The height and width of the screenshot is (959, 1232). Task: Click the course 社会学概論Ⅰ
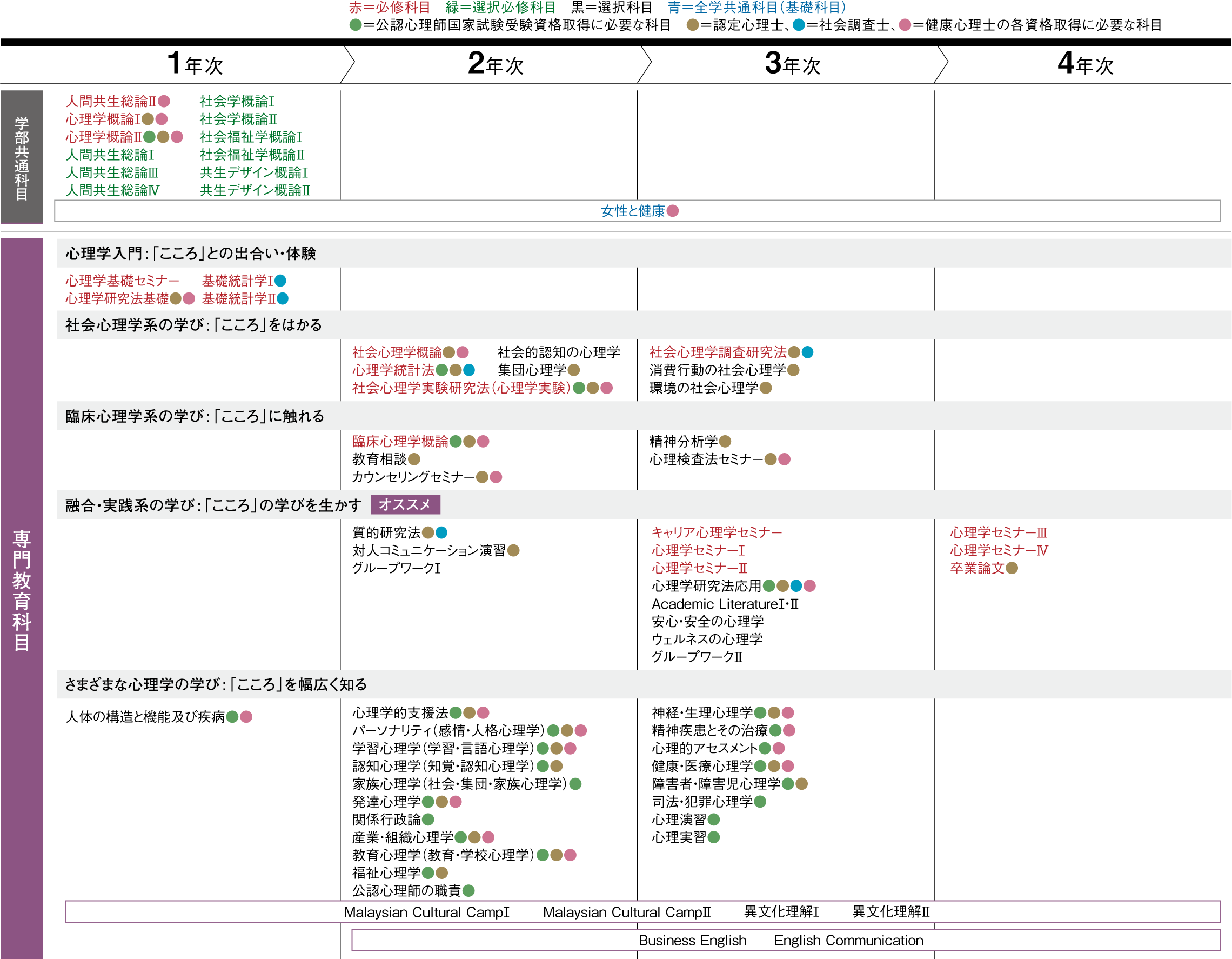(237, 101)
